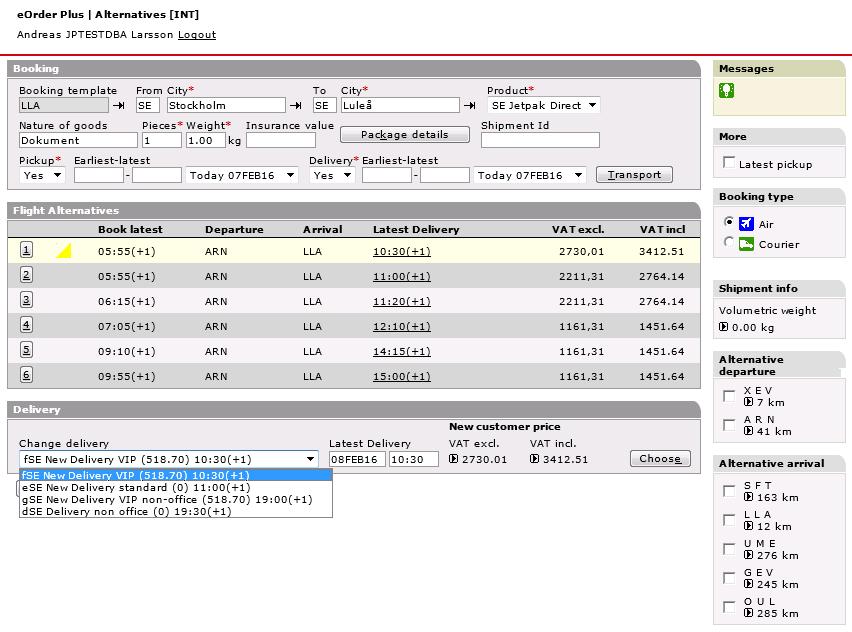Click the info icon beside ARN 41 km
Image resolution: width=852 pixels, height=632 pixels.
pos(748,431)
